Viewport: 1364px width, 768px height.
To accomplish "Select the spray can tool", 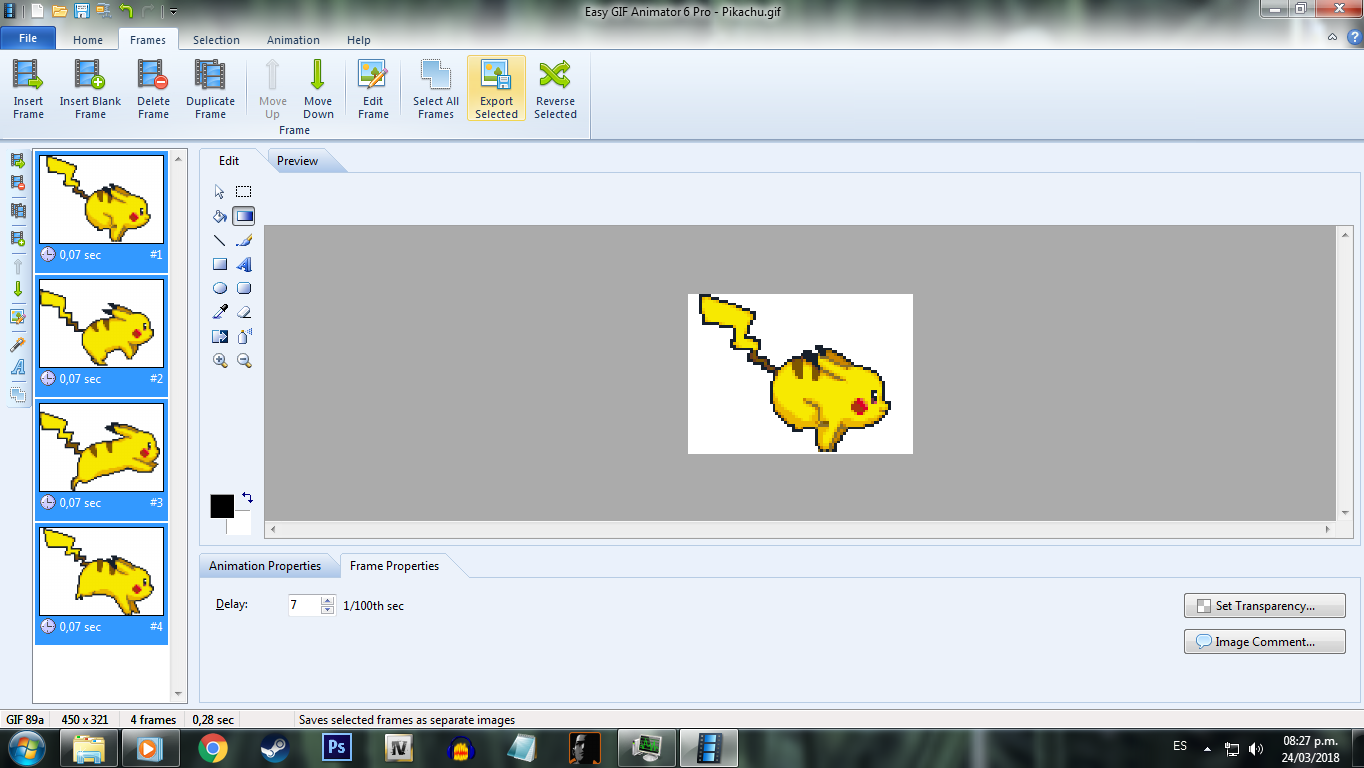I will [244, 336].
